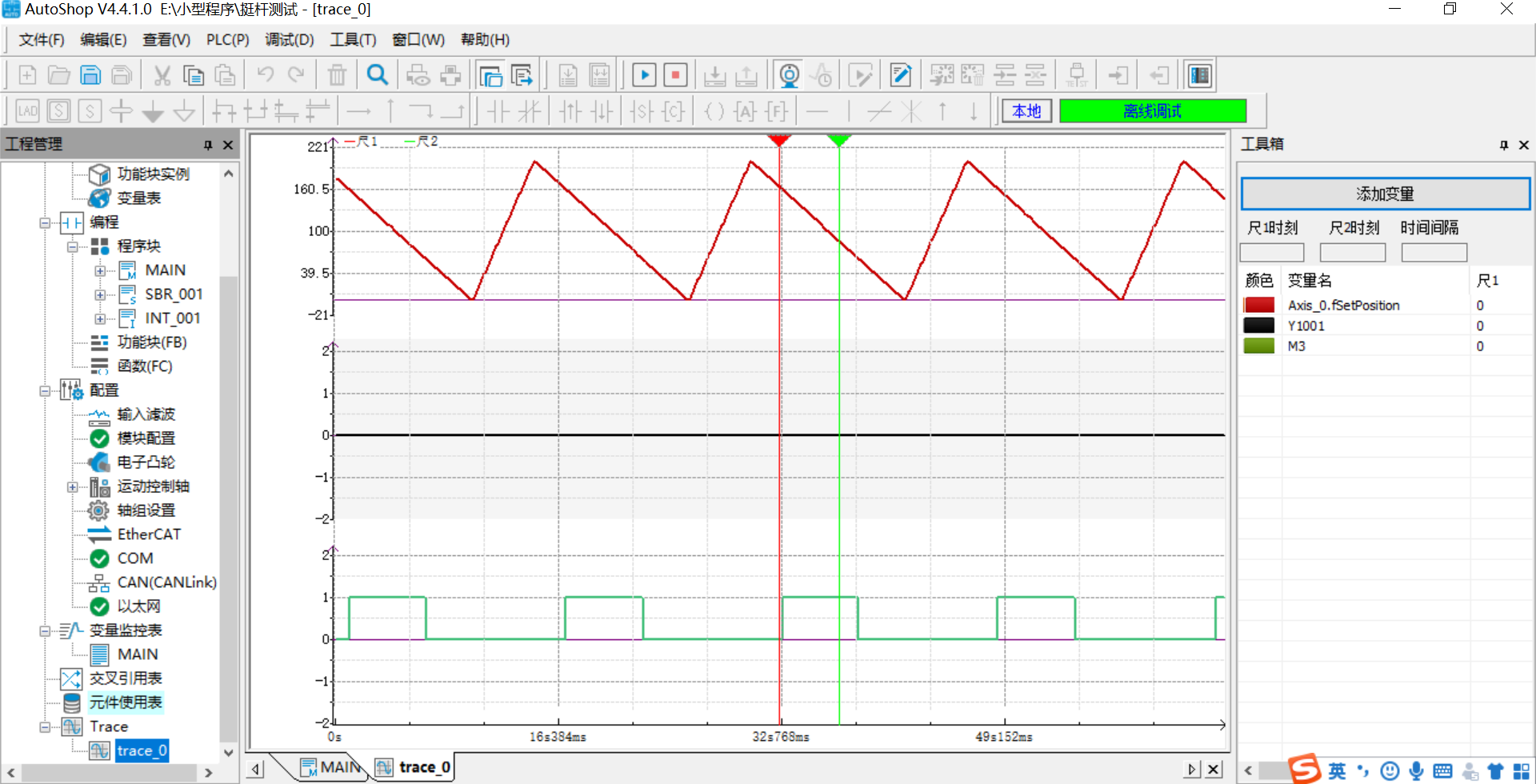Click the Cut scissors icon

pos(162,75)
